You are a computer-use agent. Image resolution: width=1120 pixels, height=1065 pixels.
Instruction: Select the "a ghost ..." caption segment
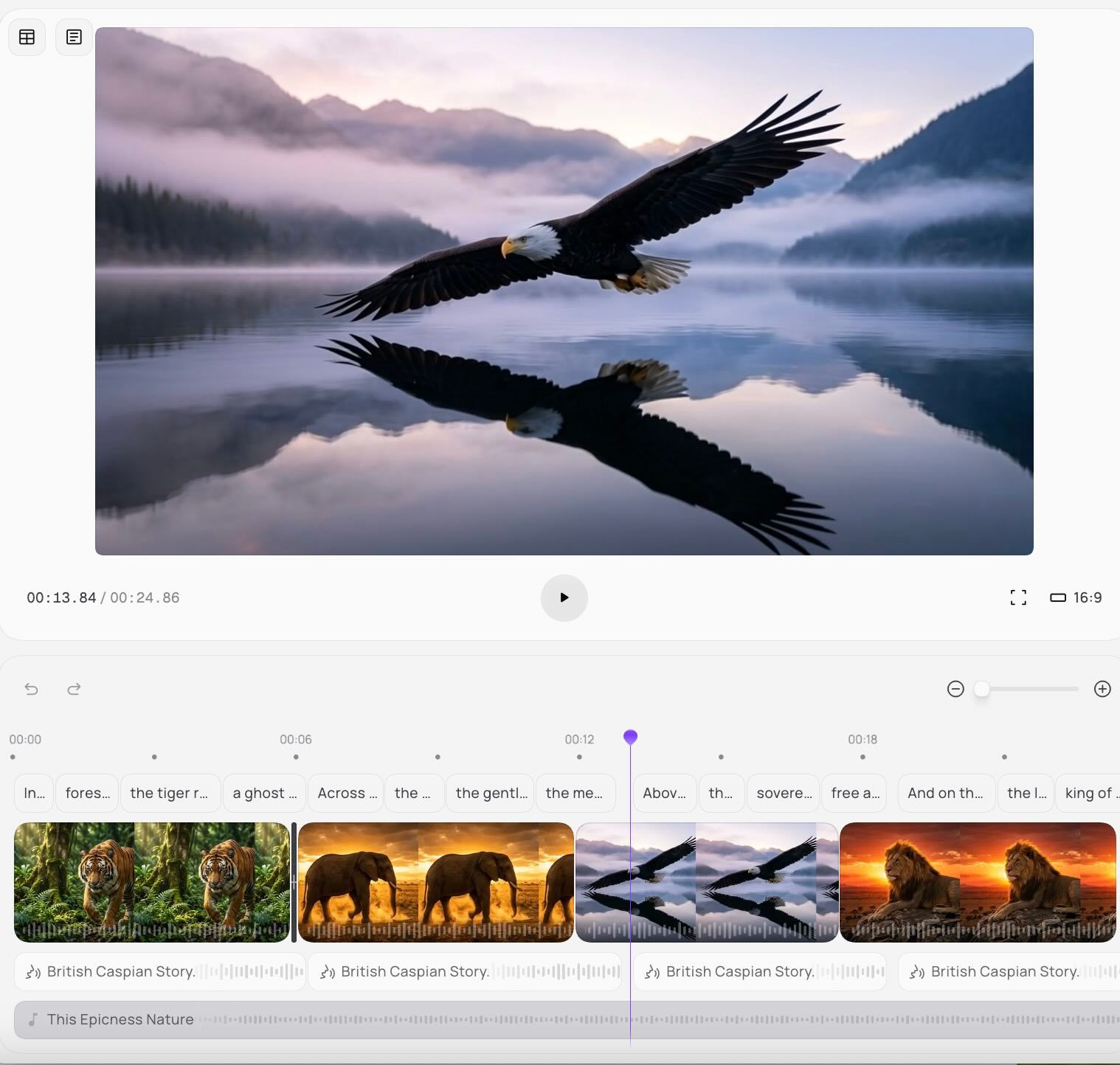click(x=264, y=793)
